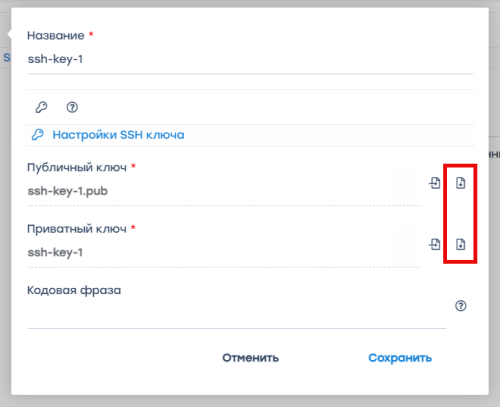This screenshot has width=500, height=407.
Task: Focus the Название field with ssh-key-1
Action: [x=250, y=59]
